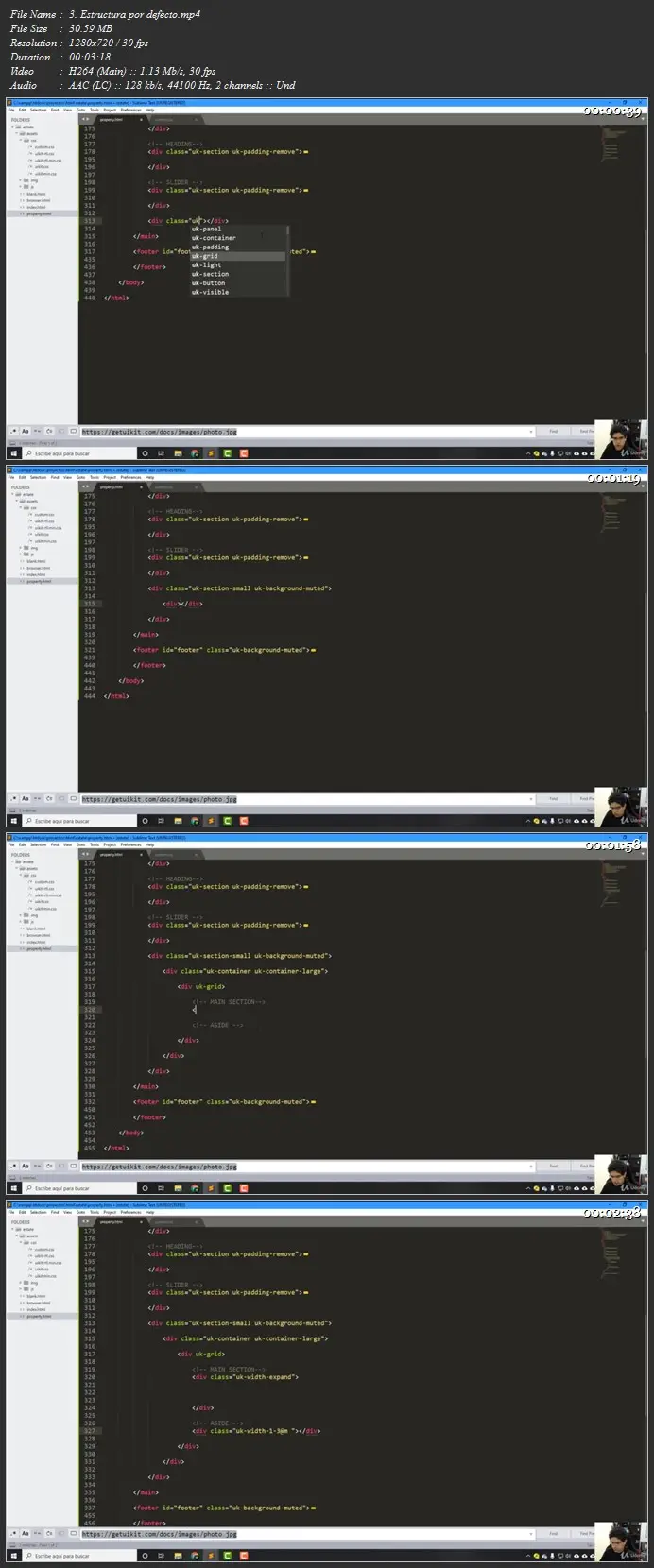This screenshot has height=1568, width=654.
Task: Toggle highlight matches option in 00:01:19 frame find panel
Action: click(x=73, y=799)
